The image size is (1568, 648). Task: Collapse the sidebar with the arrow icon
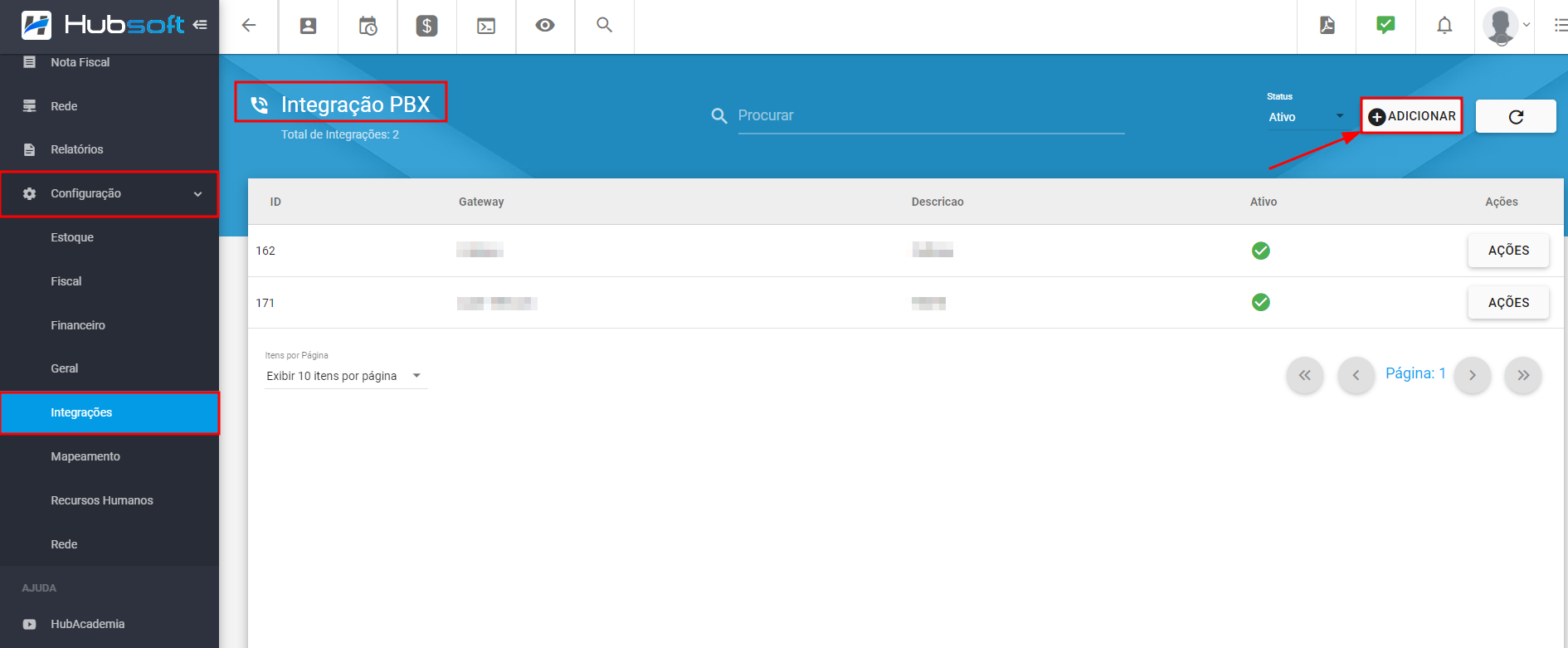[x=200, y=25]
